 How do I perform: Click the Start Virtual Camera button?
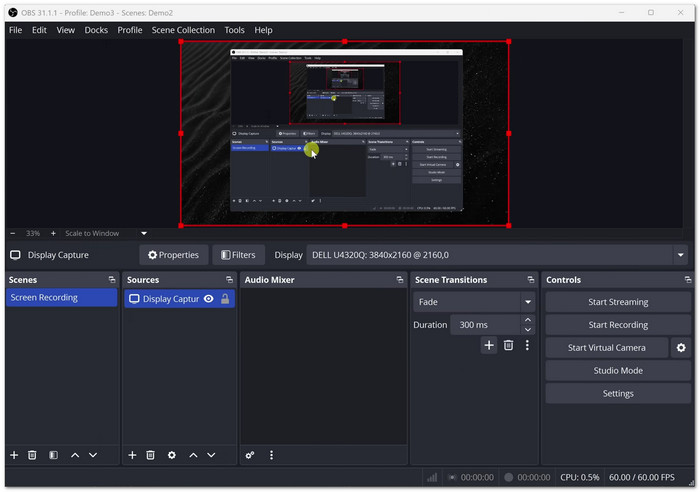click(x=607, y=347)
